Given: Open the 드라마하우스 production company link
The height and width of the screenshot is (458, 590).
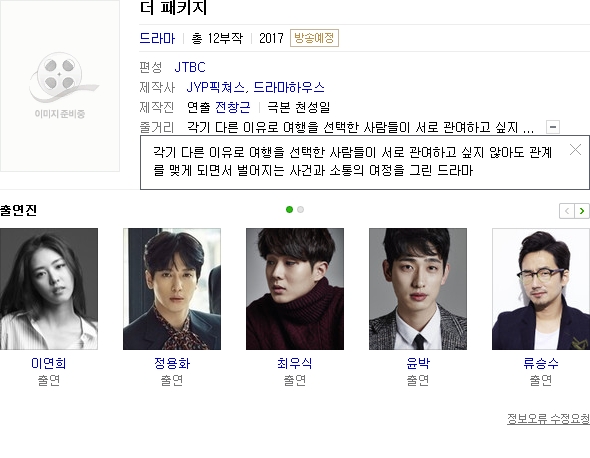Looking at the screenshot, I should click(289, 87).
